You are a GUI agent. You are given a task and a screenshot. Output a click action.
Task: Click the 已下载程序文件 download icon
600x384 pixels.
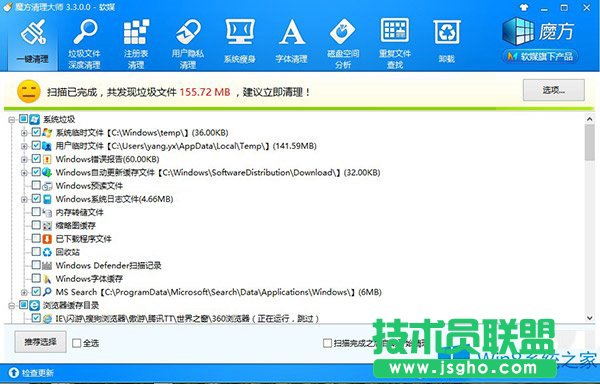pyautogui.click(x=47, y=239)
